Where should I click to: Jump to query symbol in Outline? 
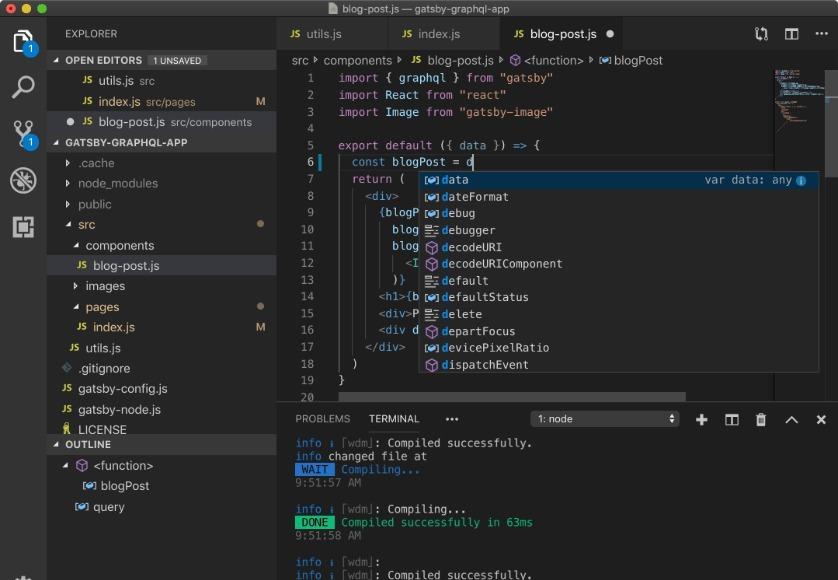click(161, 507)
